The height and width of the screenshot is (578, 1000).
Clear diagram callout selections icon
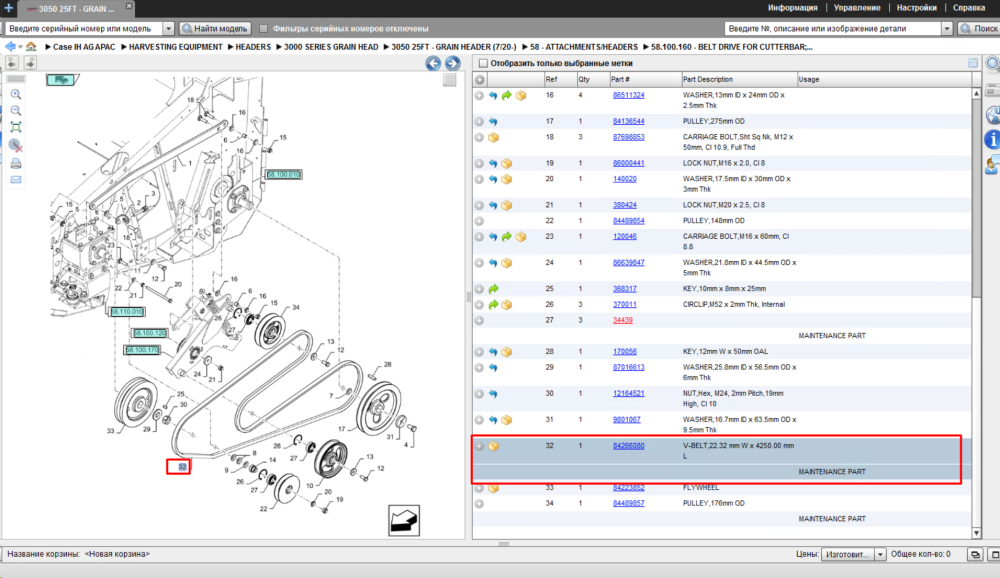pyautogui.click(x=16, y=145)
